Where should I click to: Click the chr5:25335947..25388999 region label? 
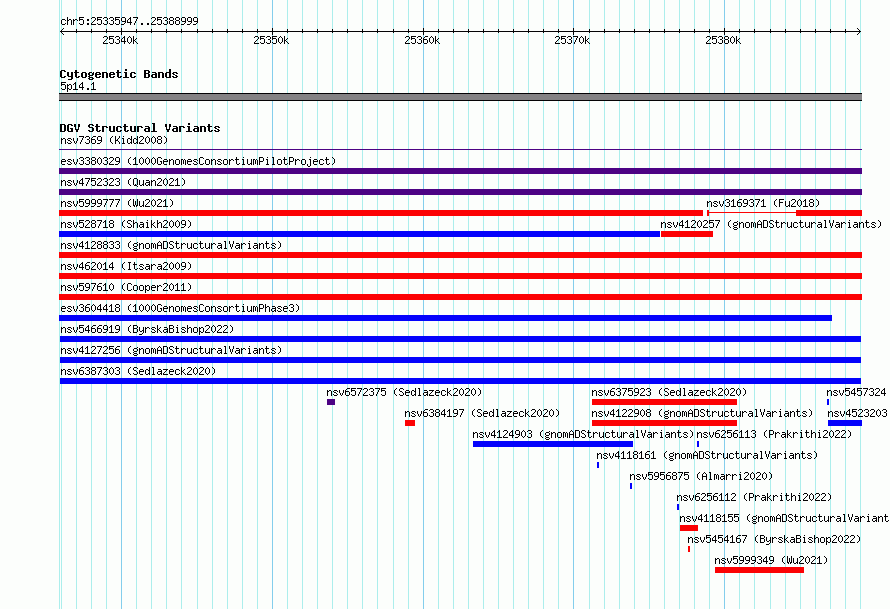[129, 21]
